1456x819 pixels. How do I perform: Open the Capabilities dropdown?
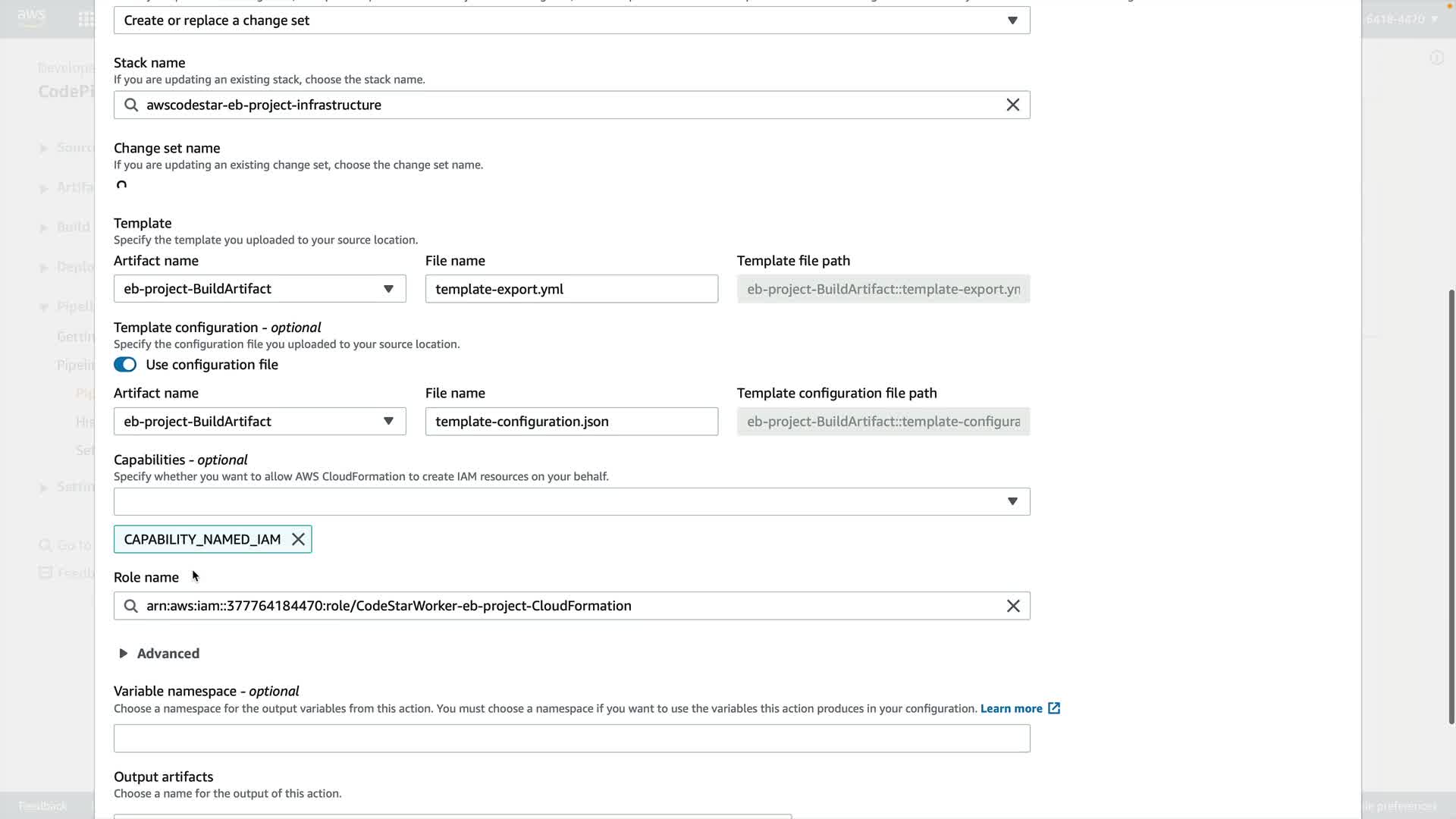point(571,501)
